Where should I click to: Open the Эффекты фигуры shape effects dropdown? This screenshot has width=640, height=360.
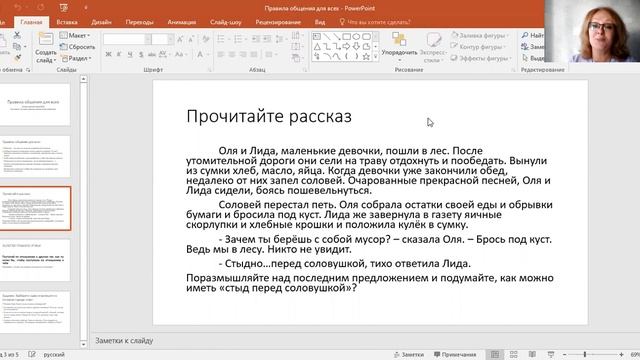tap(481, 58)
